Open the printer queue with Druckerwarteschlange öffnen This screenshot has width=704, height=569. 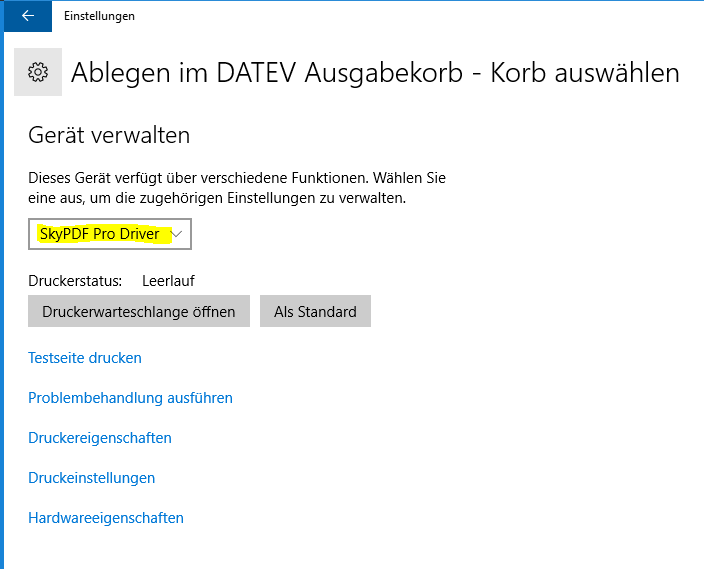(x=139, y=311)
